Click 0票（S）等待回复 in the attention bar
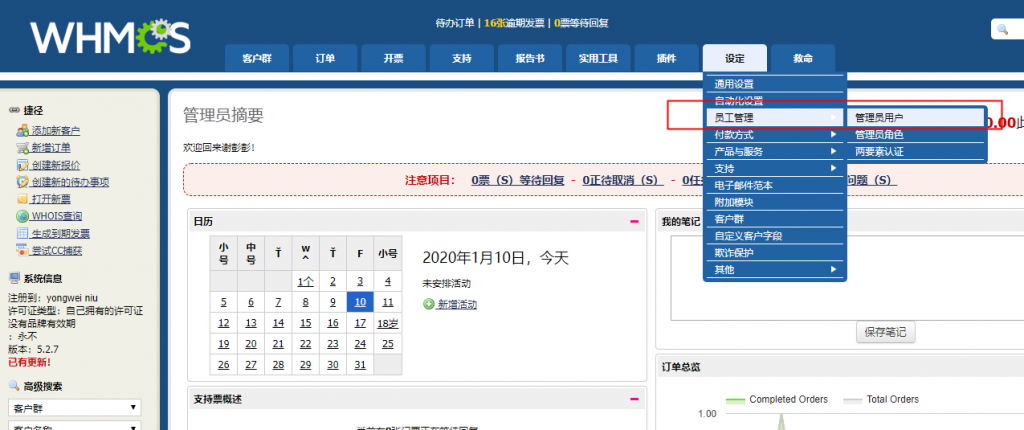 tap(517, 180)
